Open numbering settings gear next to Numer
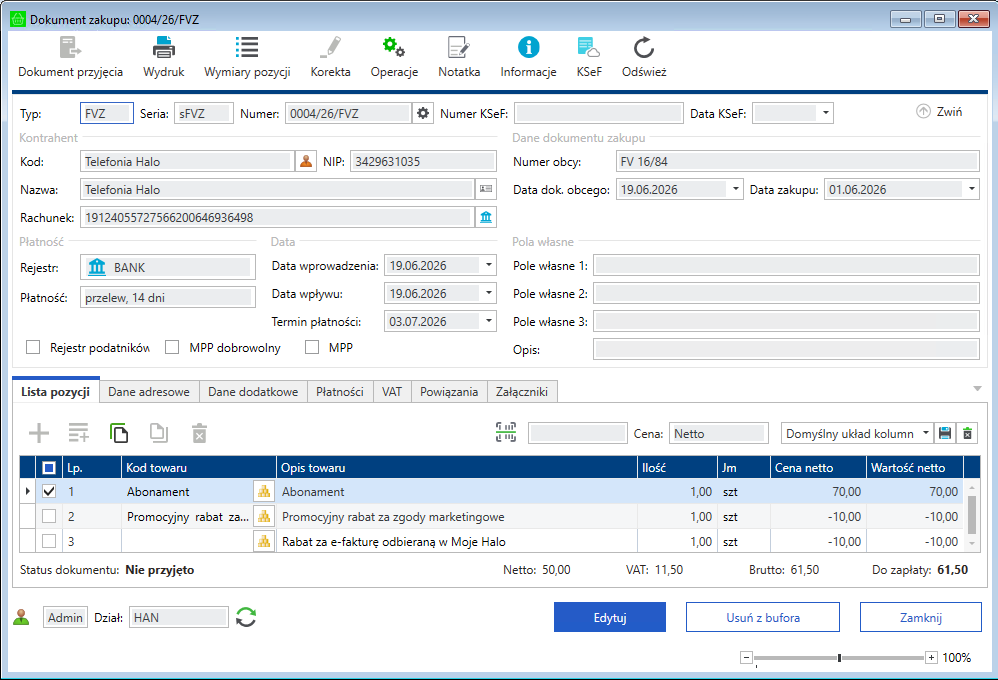998x680 pixels. tap(423, 113)
